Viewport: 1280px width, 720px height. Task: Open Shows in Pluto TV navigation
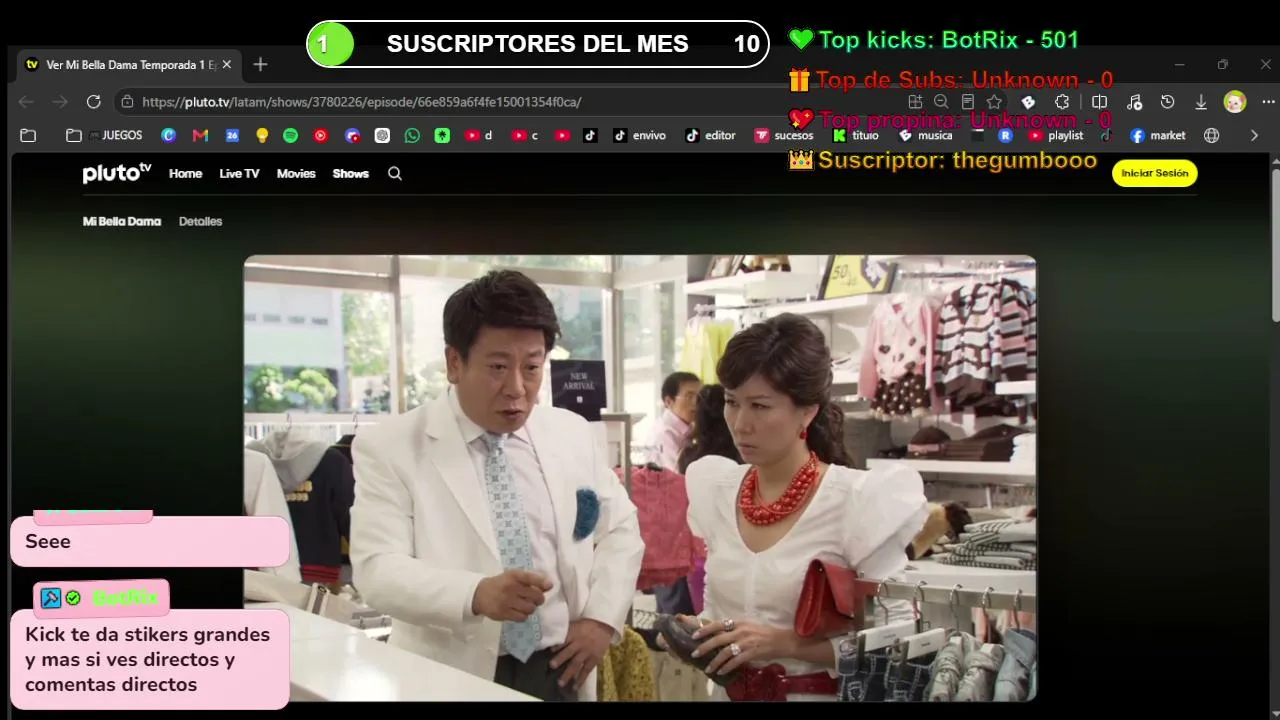point(351,174)
